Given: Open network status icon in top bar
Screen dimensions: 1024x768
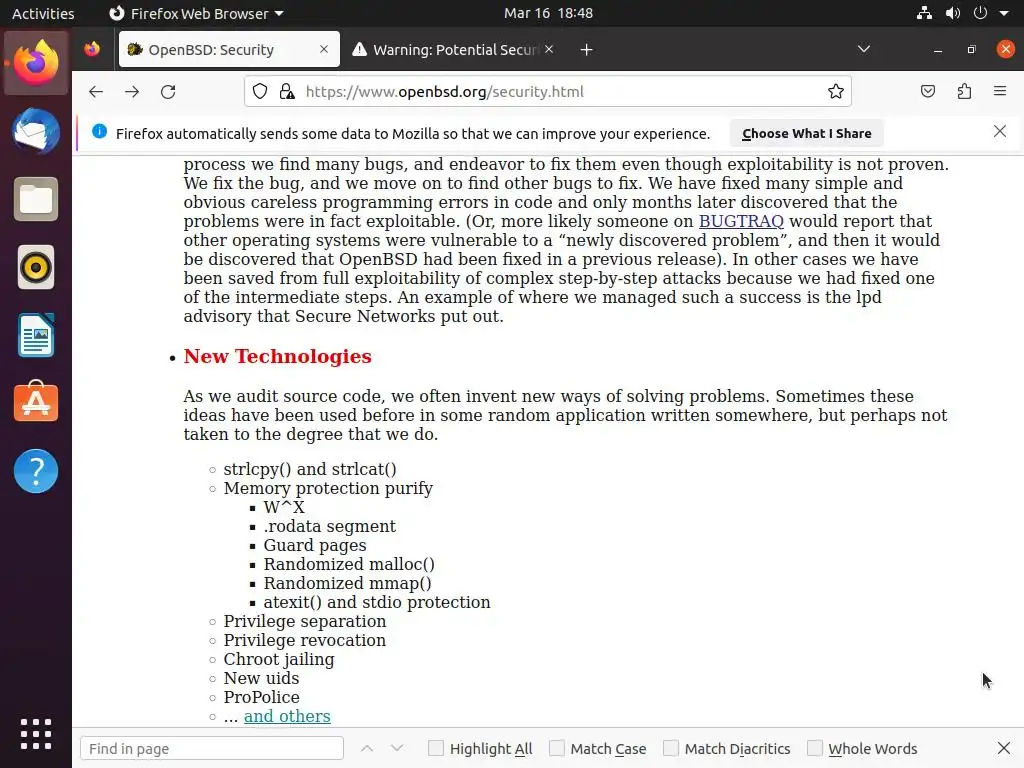Looking at the screenshot, I should 924,13.
